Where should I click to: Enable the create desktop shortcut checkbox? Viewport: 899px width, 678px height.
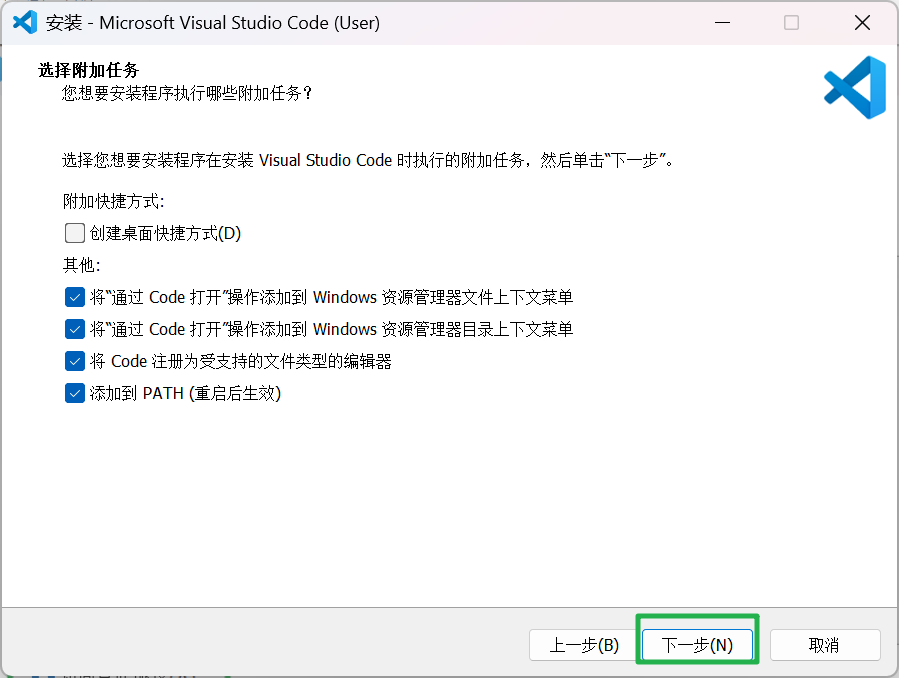click(75, 233)
